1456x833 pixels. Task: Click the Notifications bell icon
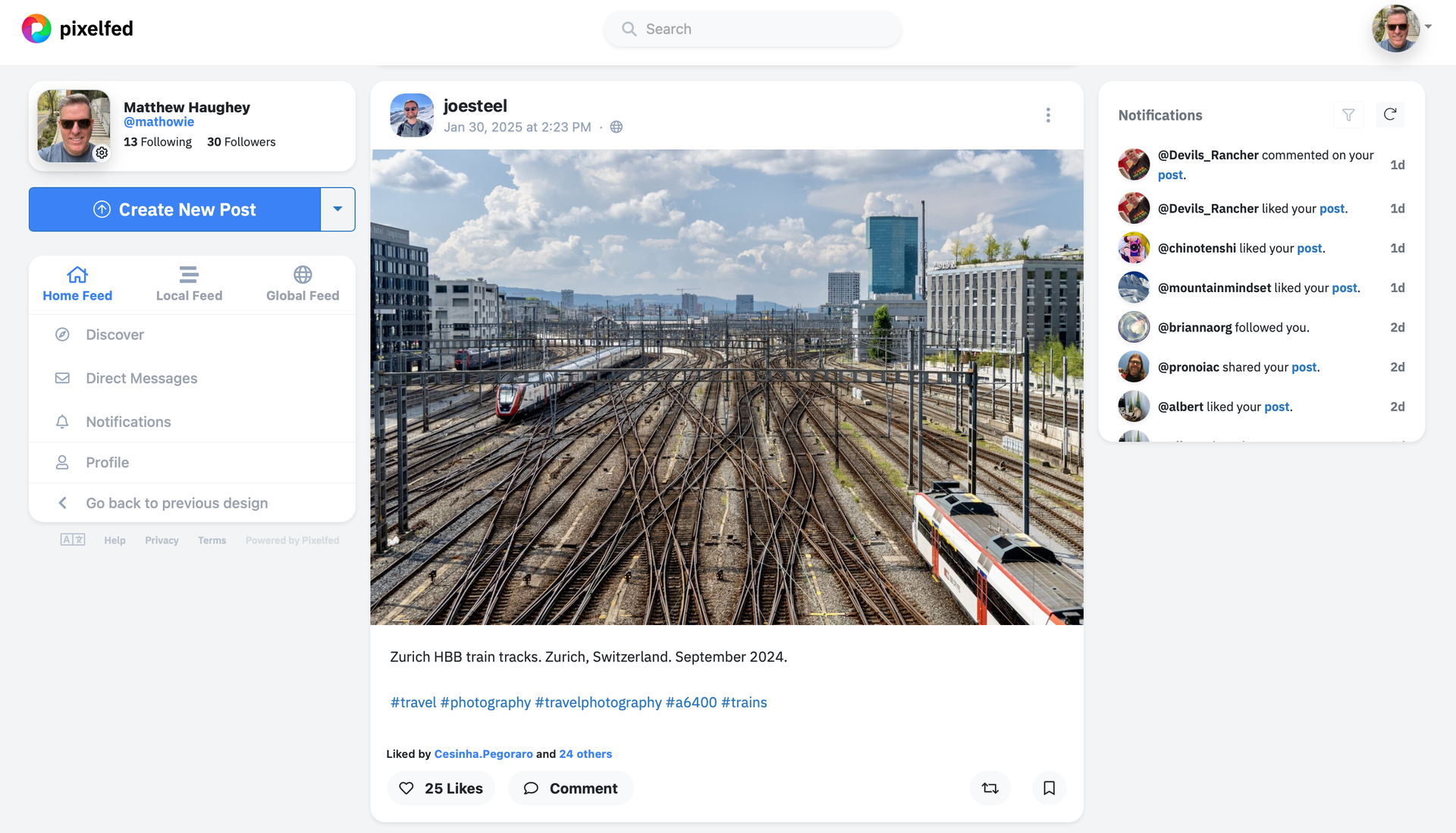[63, 420]
